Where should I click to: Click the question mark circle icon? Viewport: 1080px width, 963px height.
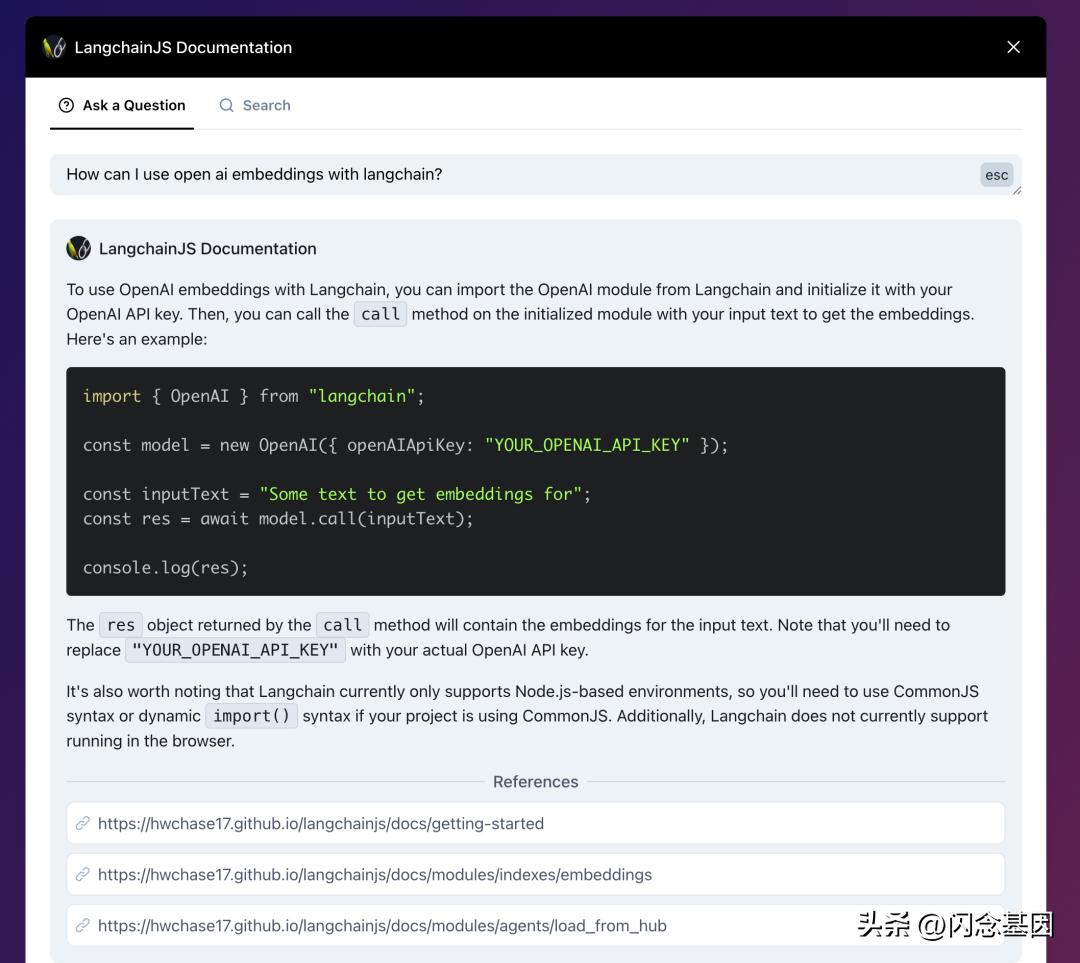tap(66, 105)
